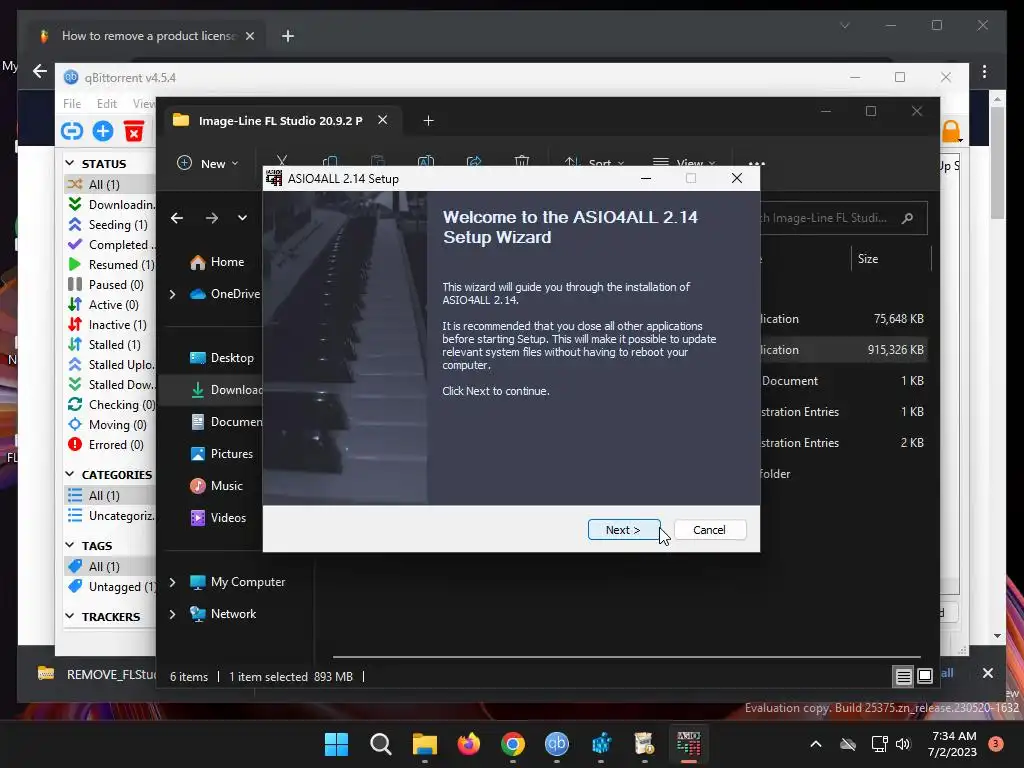The image size is (1024, 768).
Task: Click qBittorrent add torrent file plus icon
Action: [103, 131]
